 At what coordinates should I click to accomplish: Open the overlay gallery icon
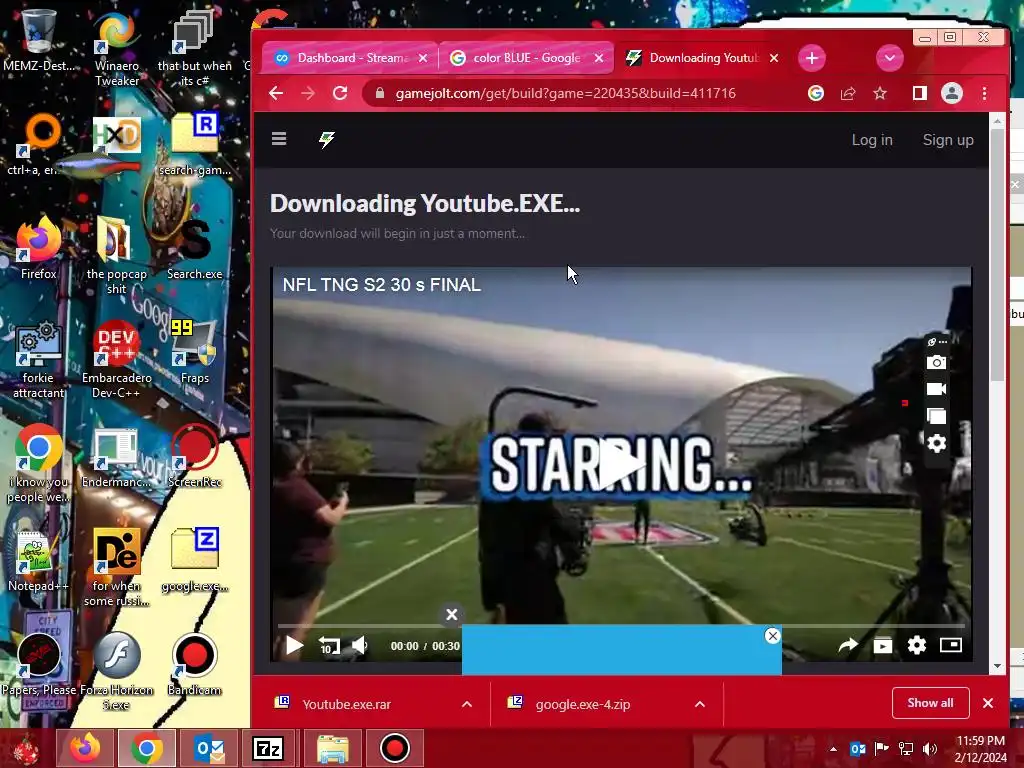(x=936, y=416)
